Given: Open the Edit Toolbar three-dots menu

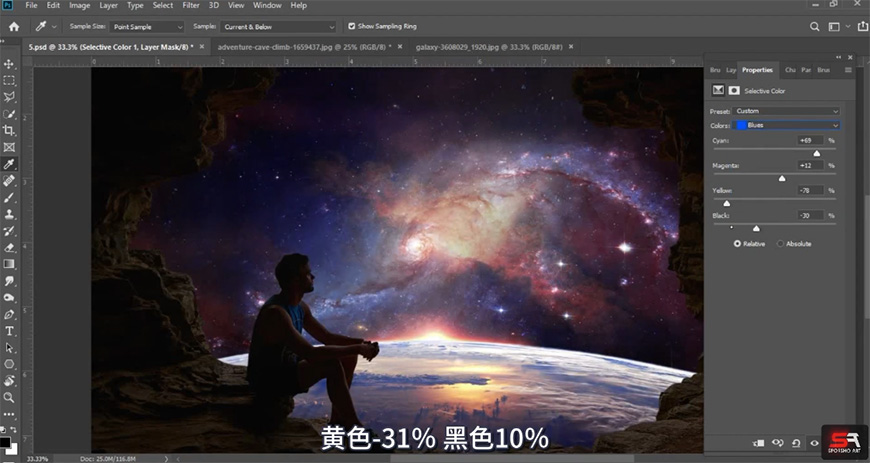Looking at the screenshot, I should [x=9, y=414].
